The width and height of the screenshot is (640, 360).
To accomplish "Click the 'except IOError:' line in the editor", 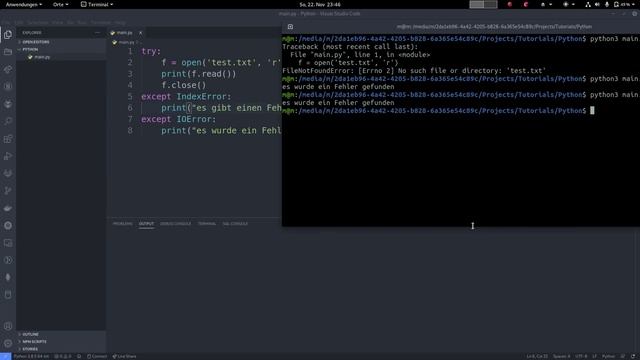I will (178, 119).
